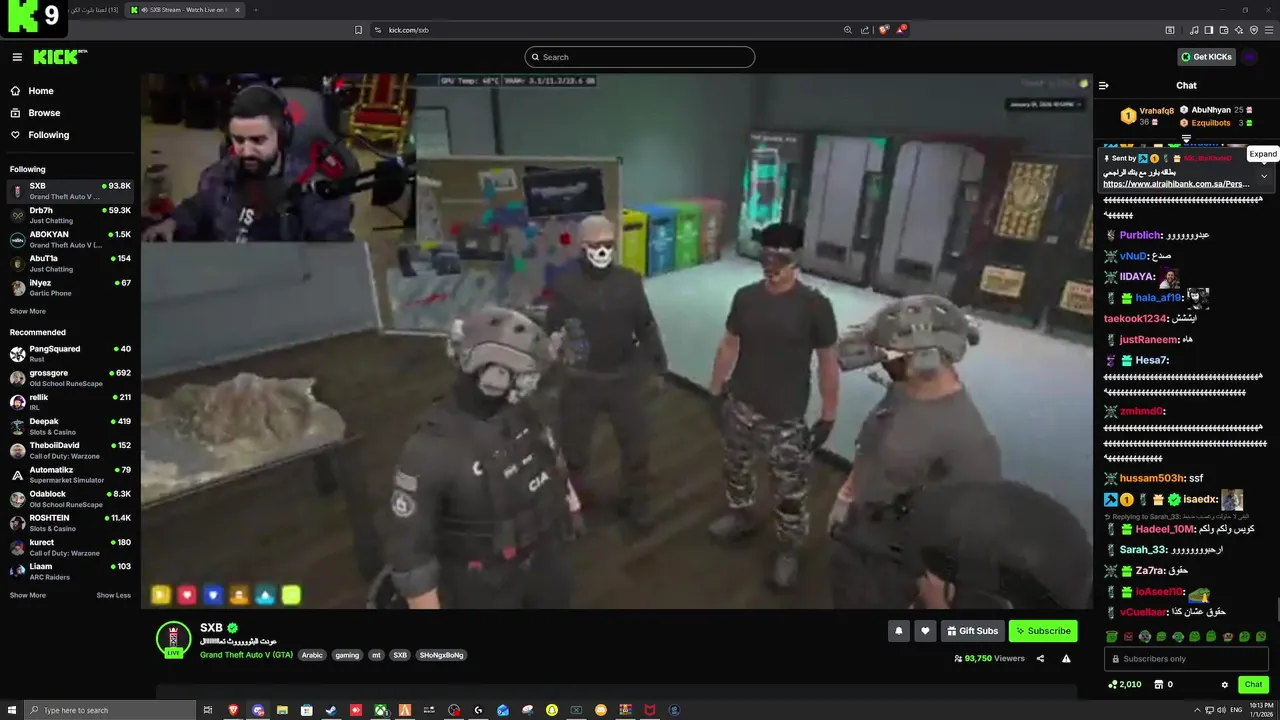Open recommended channel rellik
Viewport: 1280px width, 720px height.
[70, 402]
